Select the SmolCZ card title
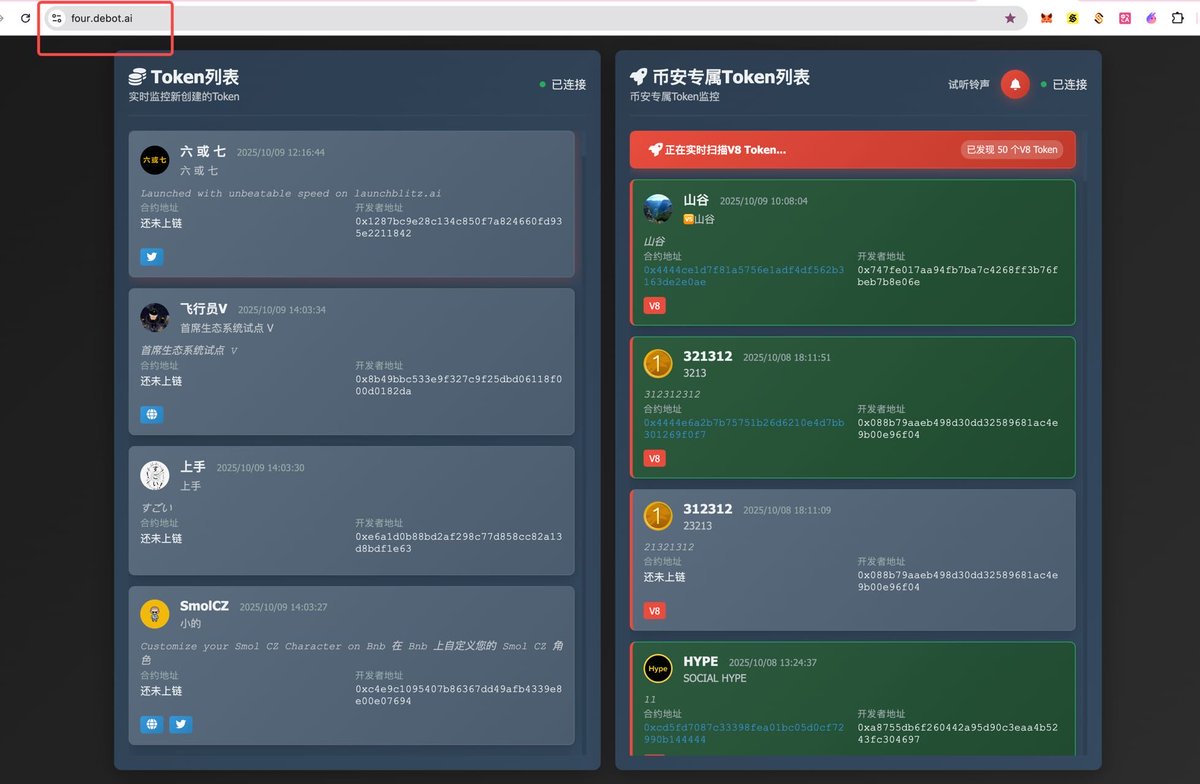This screenshot has width=1200, height=784. click(x=204, y=606)
